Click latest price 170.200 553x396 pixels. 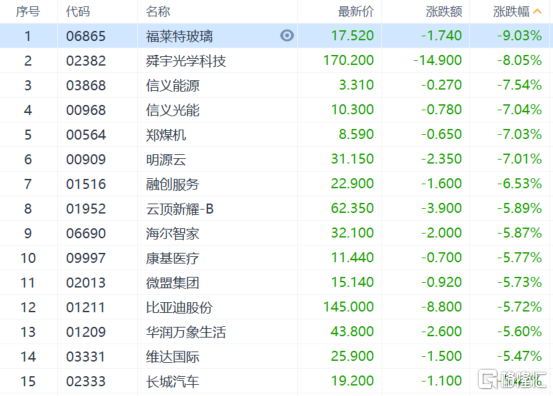[x=348, y=60]
